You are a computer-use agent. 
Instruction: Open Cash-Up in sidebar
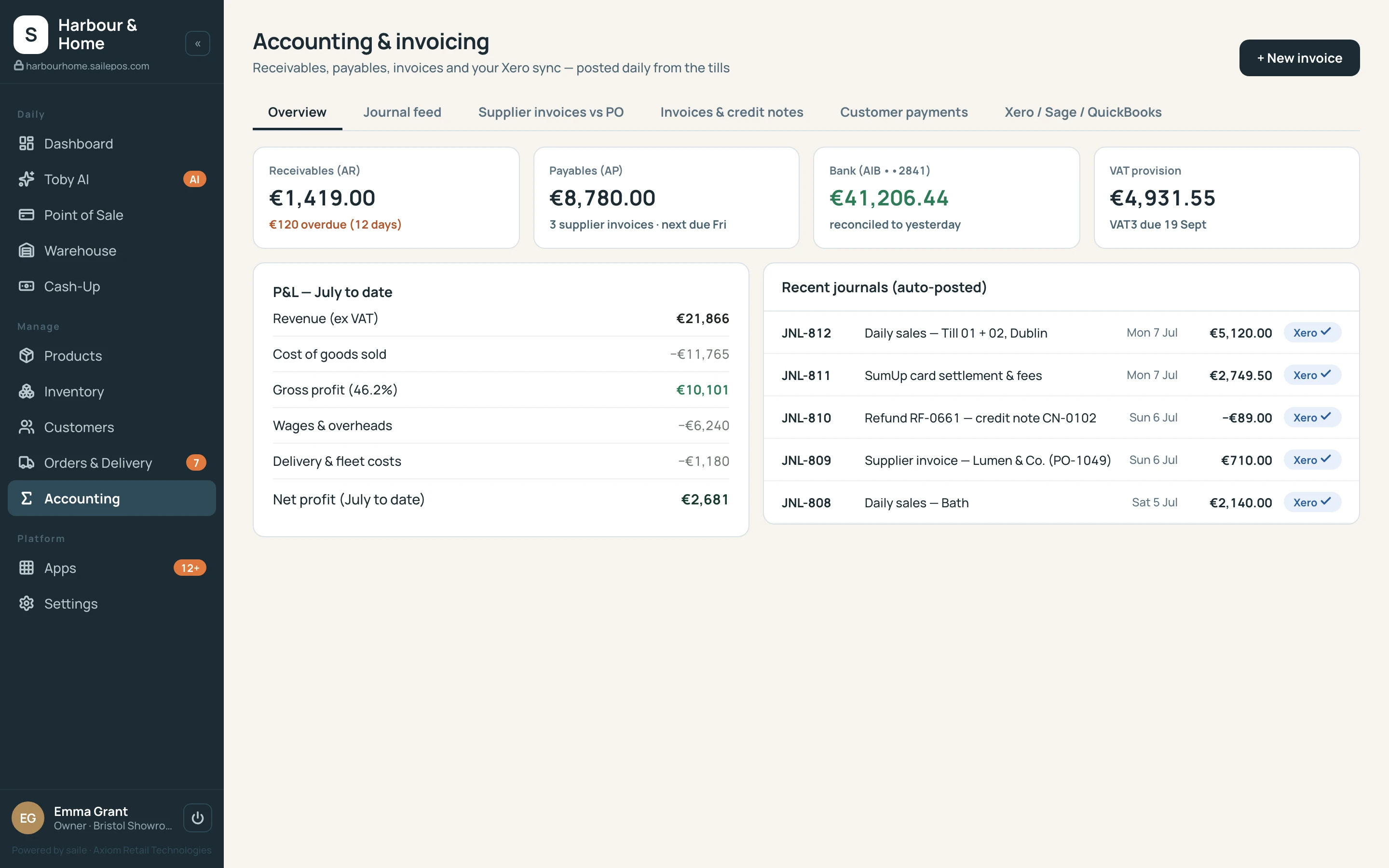pyautogui.click(x=111, y=286)
